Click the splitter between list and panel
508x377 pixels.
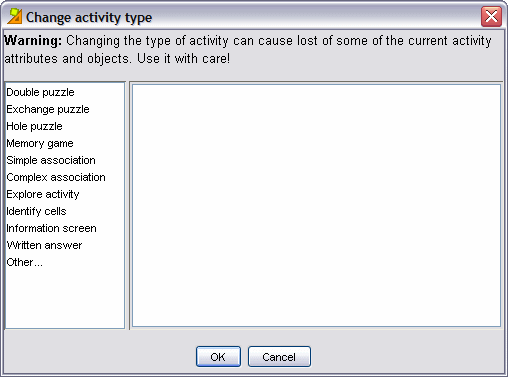click(x=127, y=205)
